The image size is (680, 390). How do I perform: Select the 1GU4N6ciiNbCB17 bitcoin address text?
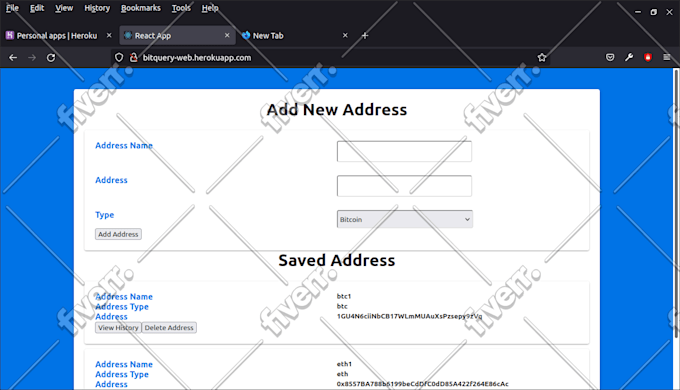click(409, 316)
